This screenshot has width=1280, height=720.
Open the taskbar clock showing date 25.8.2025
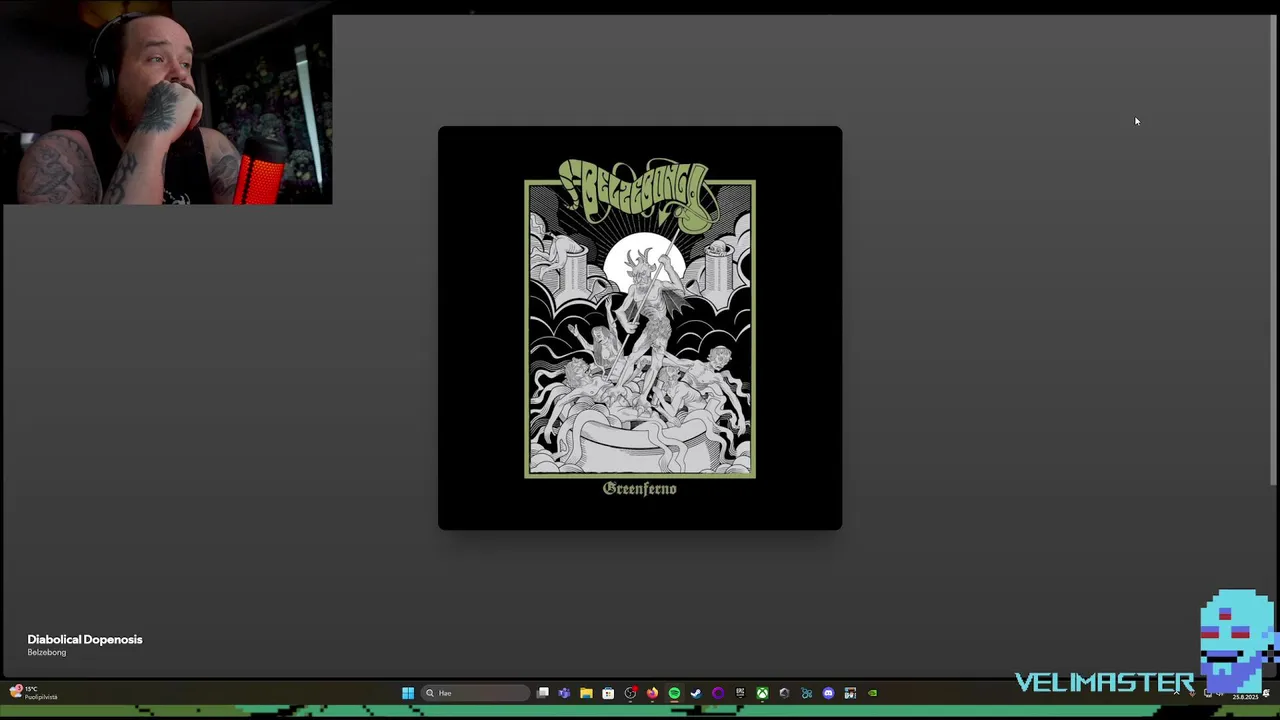[x=1246, y=696]
